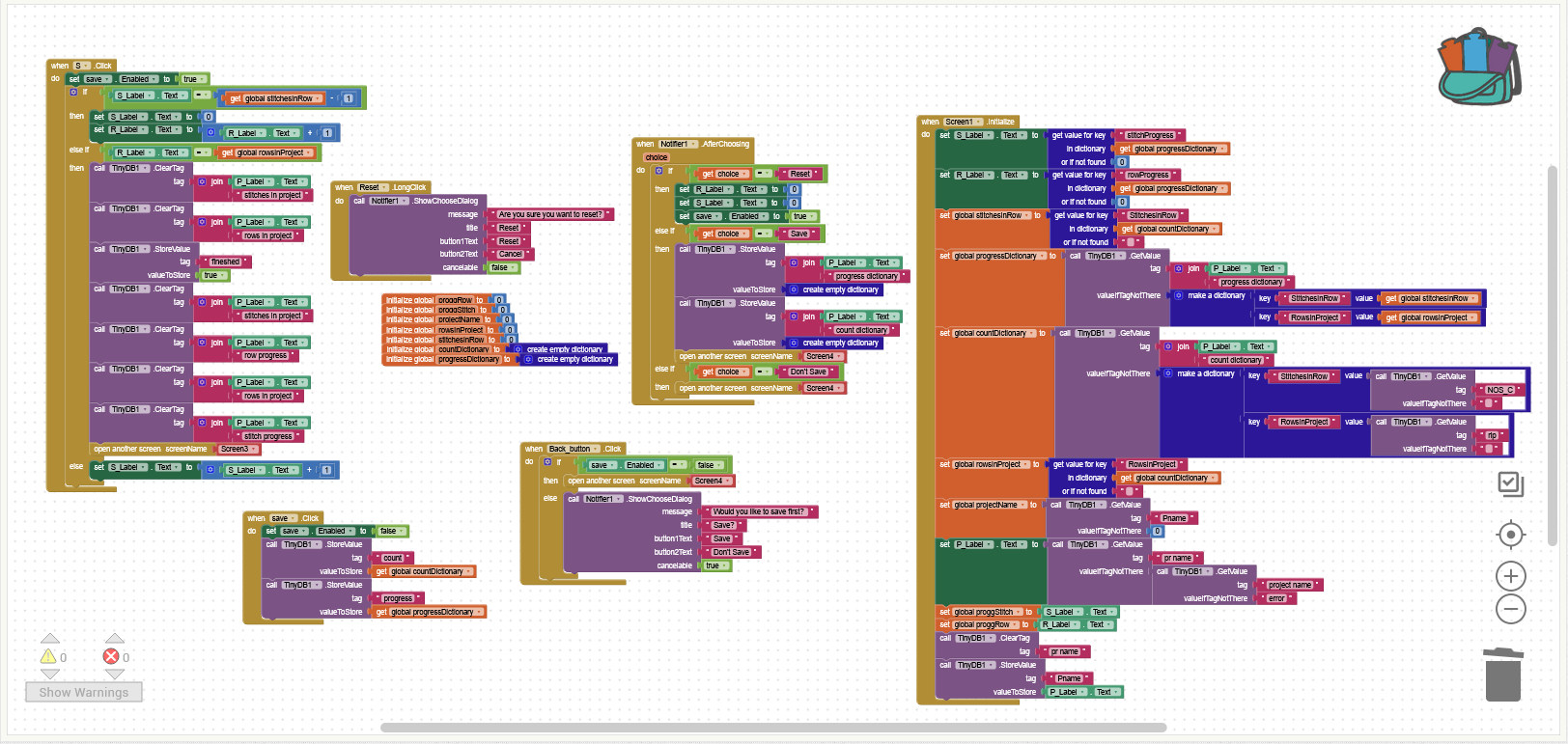Click the horizontal scrollbar at the bottom
Image resolution: width=1568 pixels, height=744 pixels.
(772, 728)
